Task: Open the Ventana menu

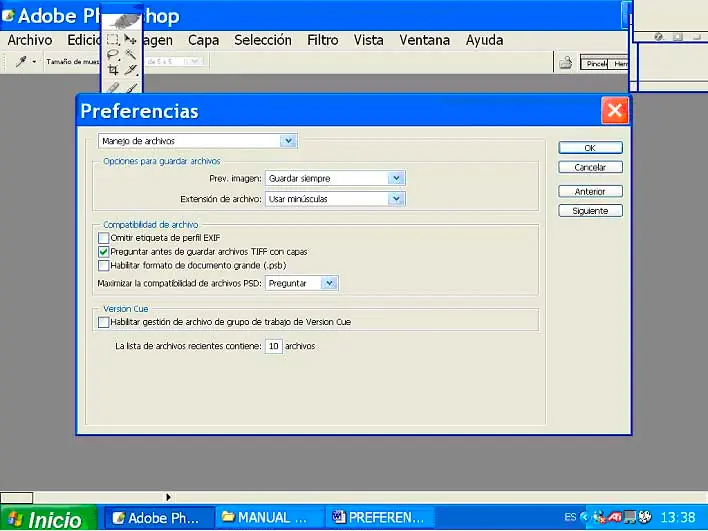Action: [424, 40]
